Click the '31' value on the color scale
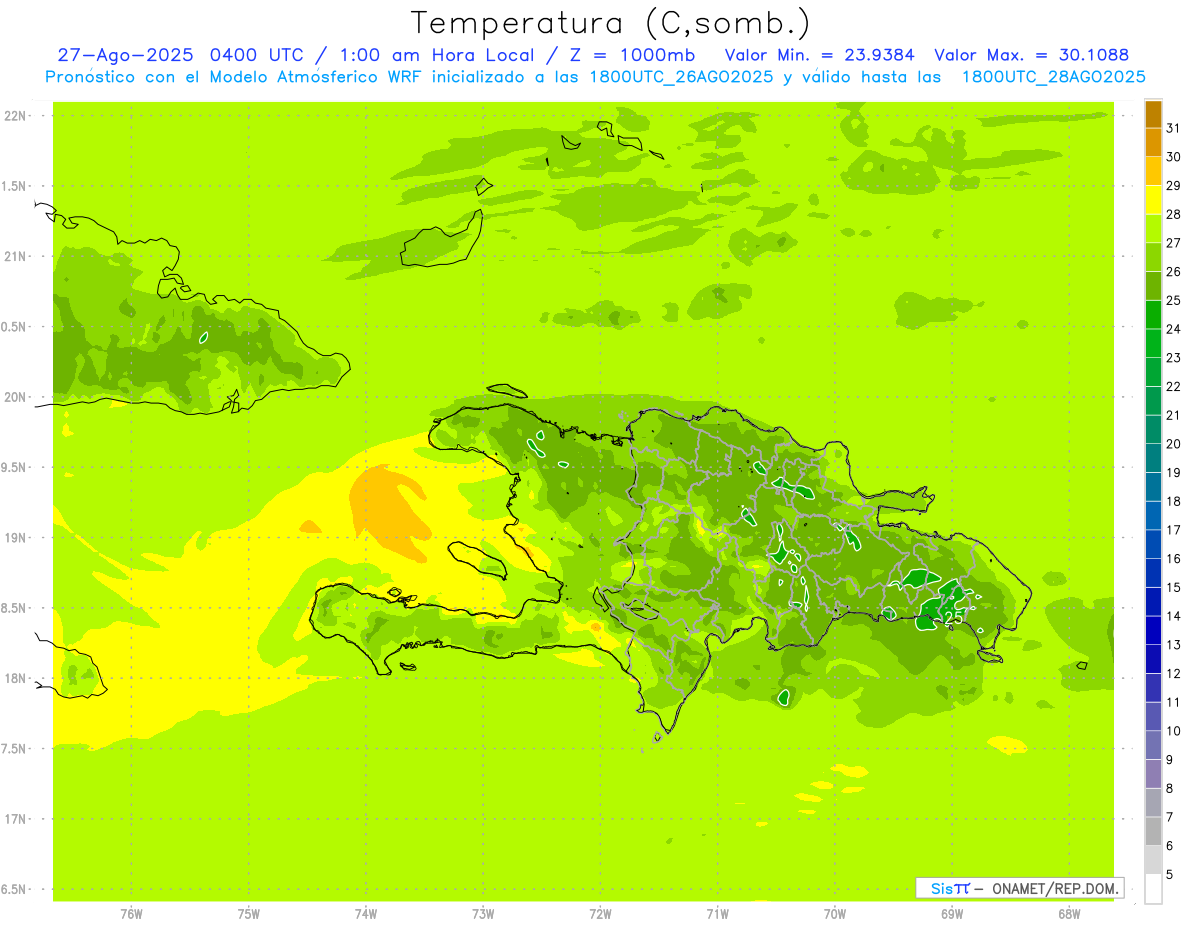1200x927 pixels. click(1174, 128)
